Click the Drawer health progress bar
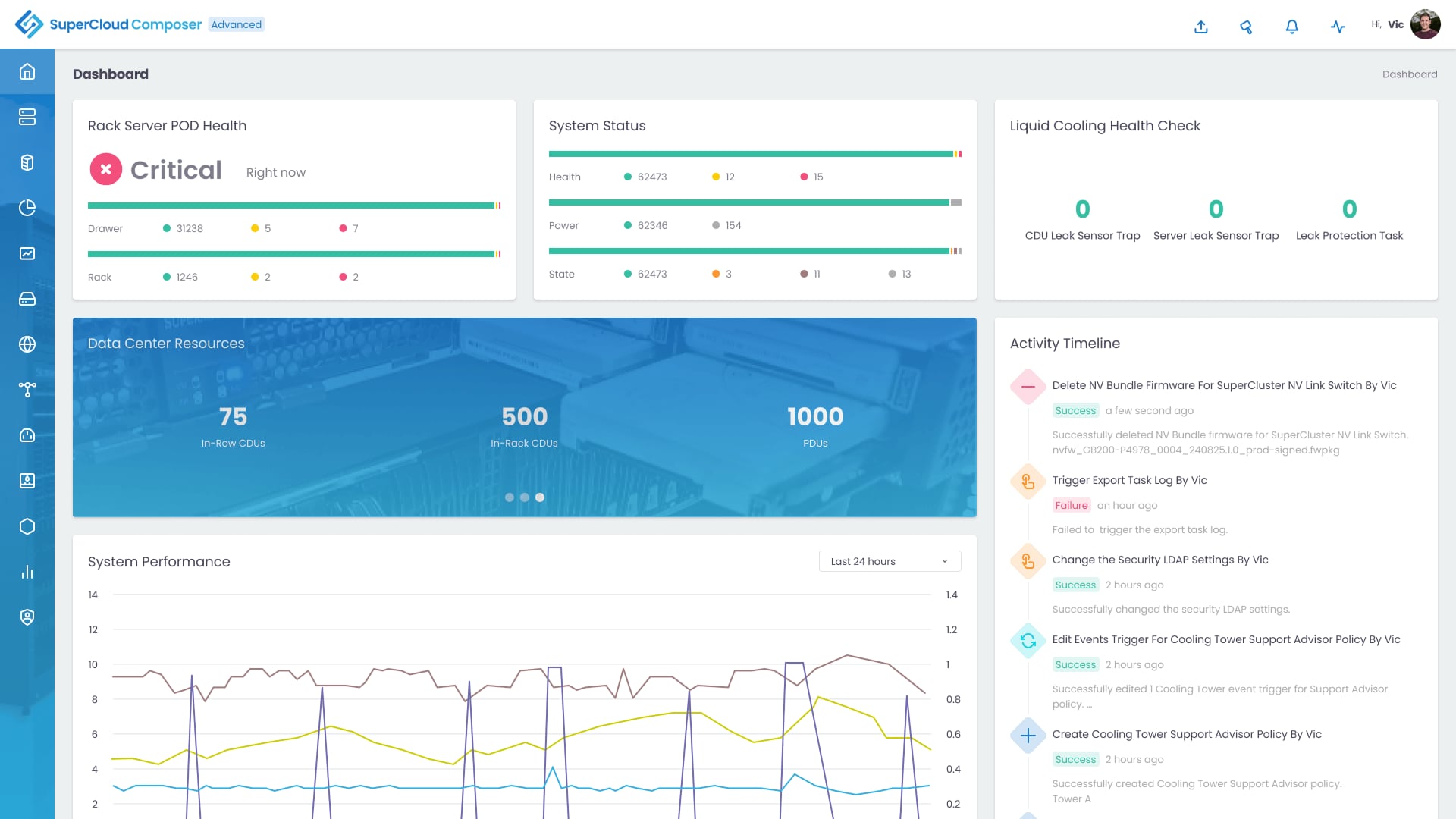The height and width of the screenshot is (819, 1456). tap(293, 205)
